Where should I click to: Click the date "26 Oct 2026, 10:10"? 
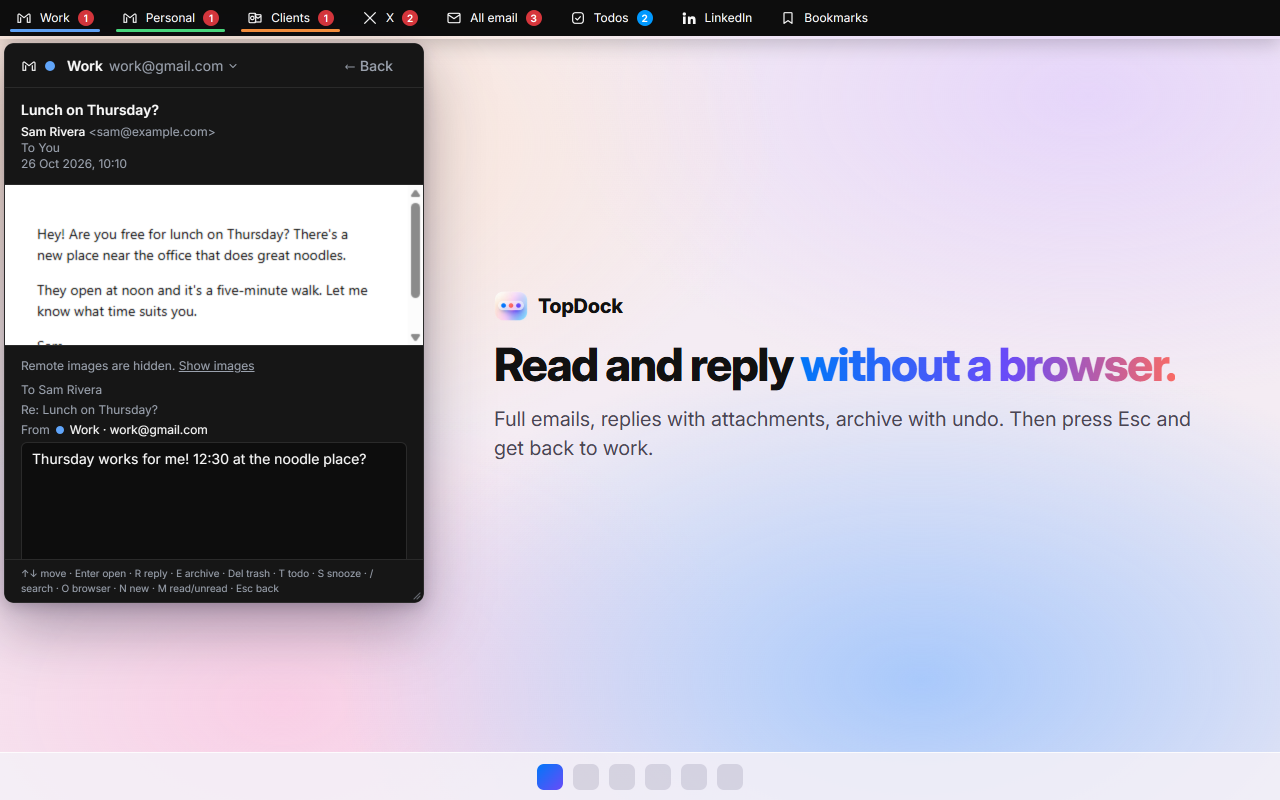click(74, 164)
